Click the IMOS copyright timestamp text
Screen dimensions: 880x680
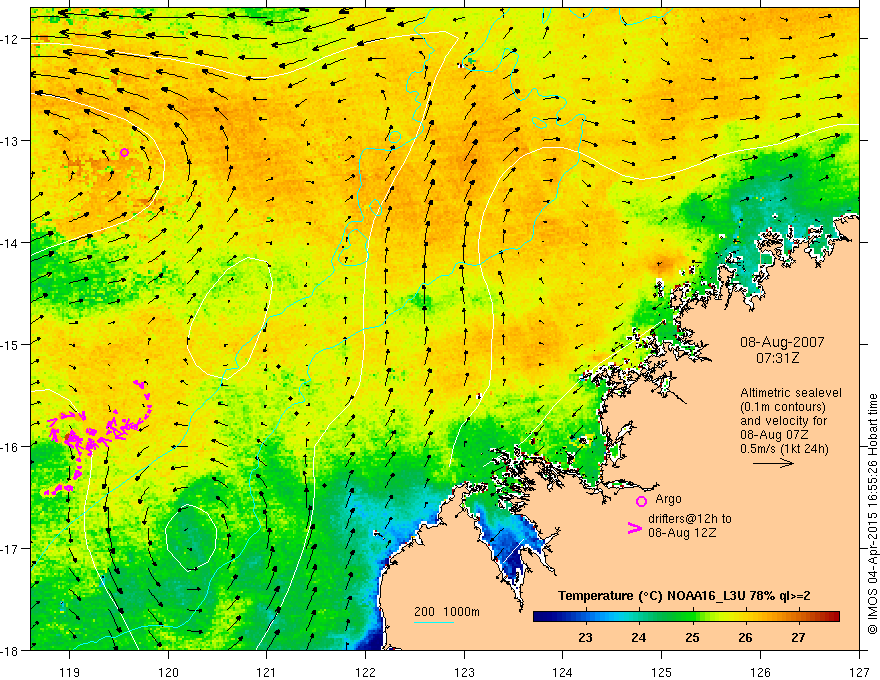click(x=872, y=514)
